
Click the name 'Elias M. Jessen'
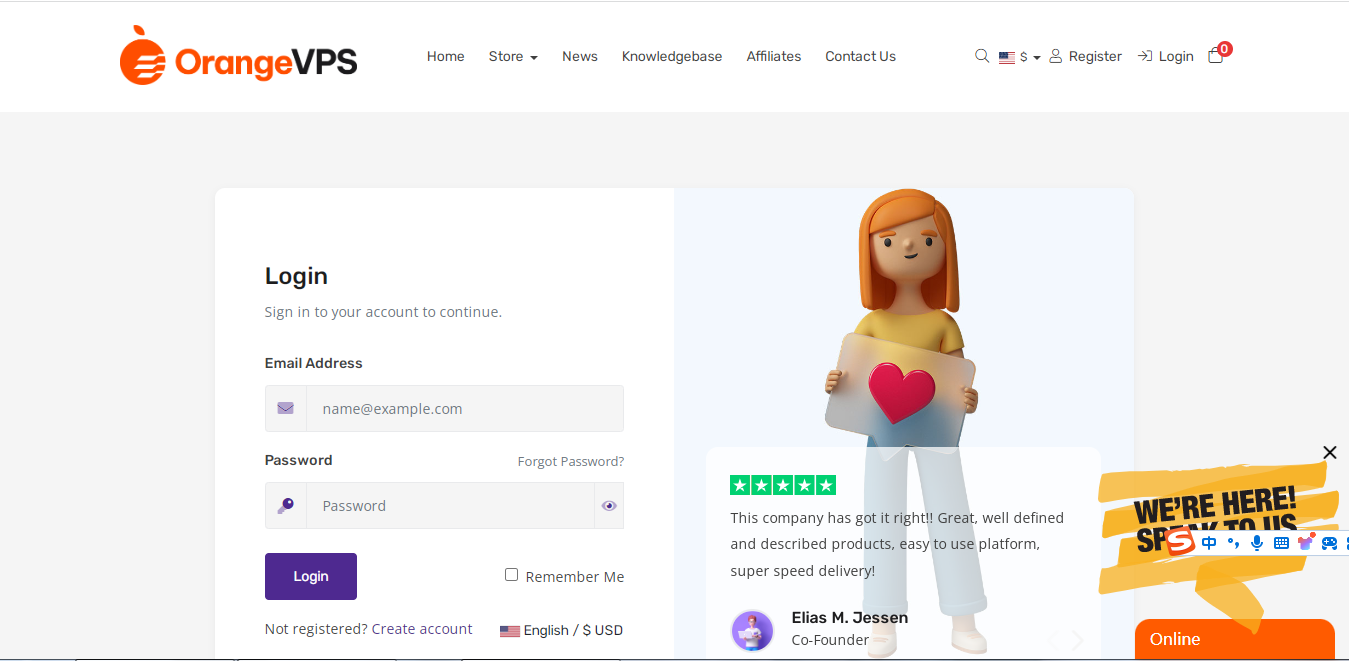pos(850,617)
